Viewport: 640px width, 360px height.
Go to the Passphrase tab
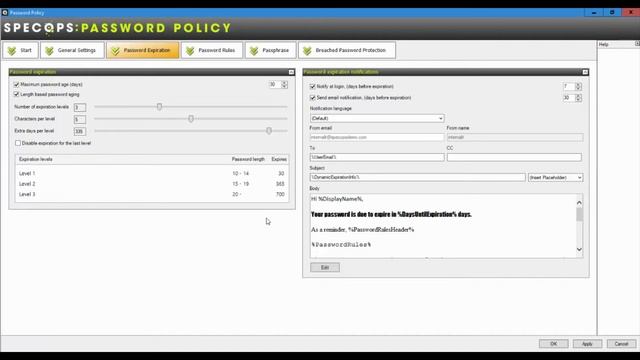[271, 50]
